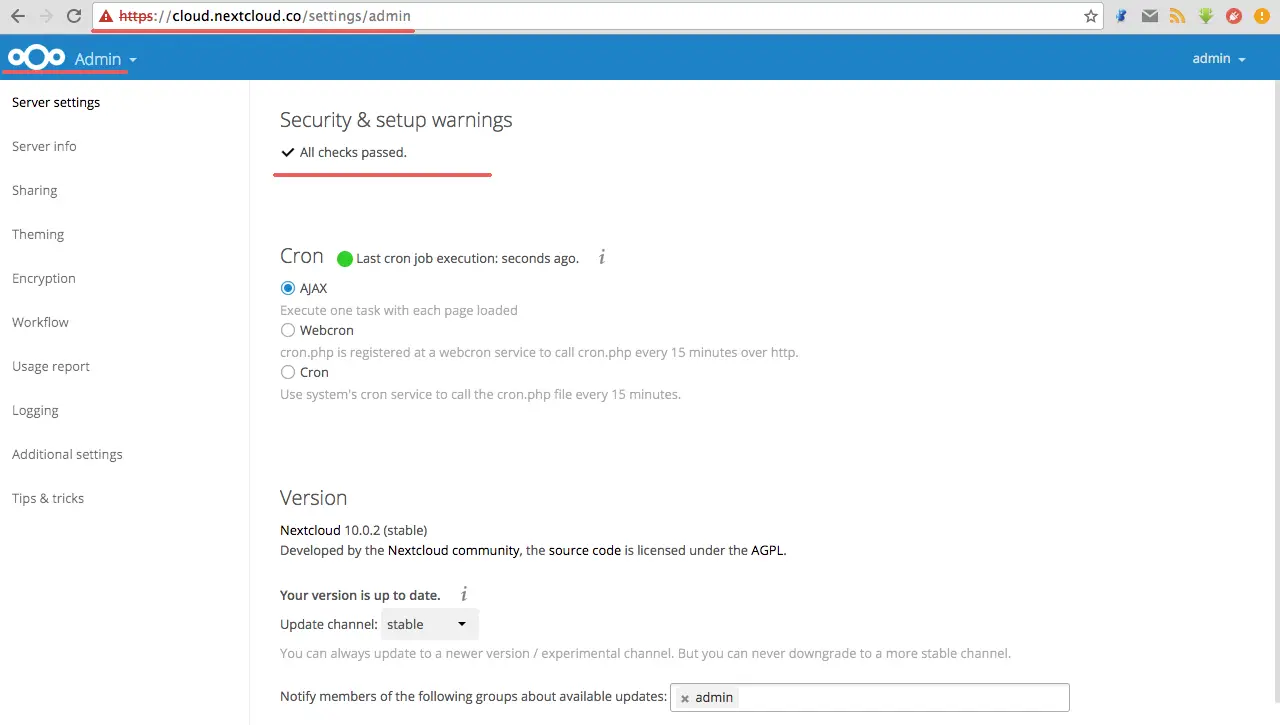Viewport: 1280px width, 725px height.
Task: Click 'Your version is up to date.' text
Action: pyautogui.click(x=360, y=595)
